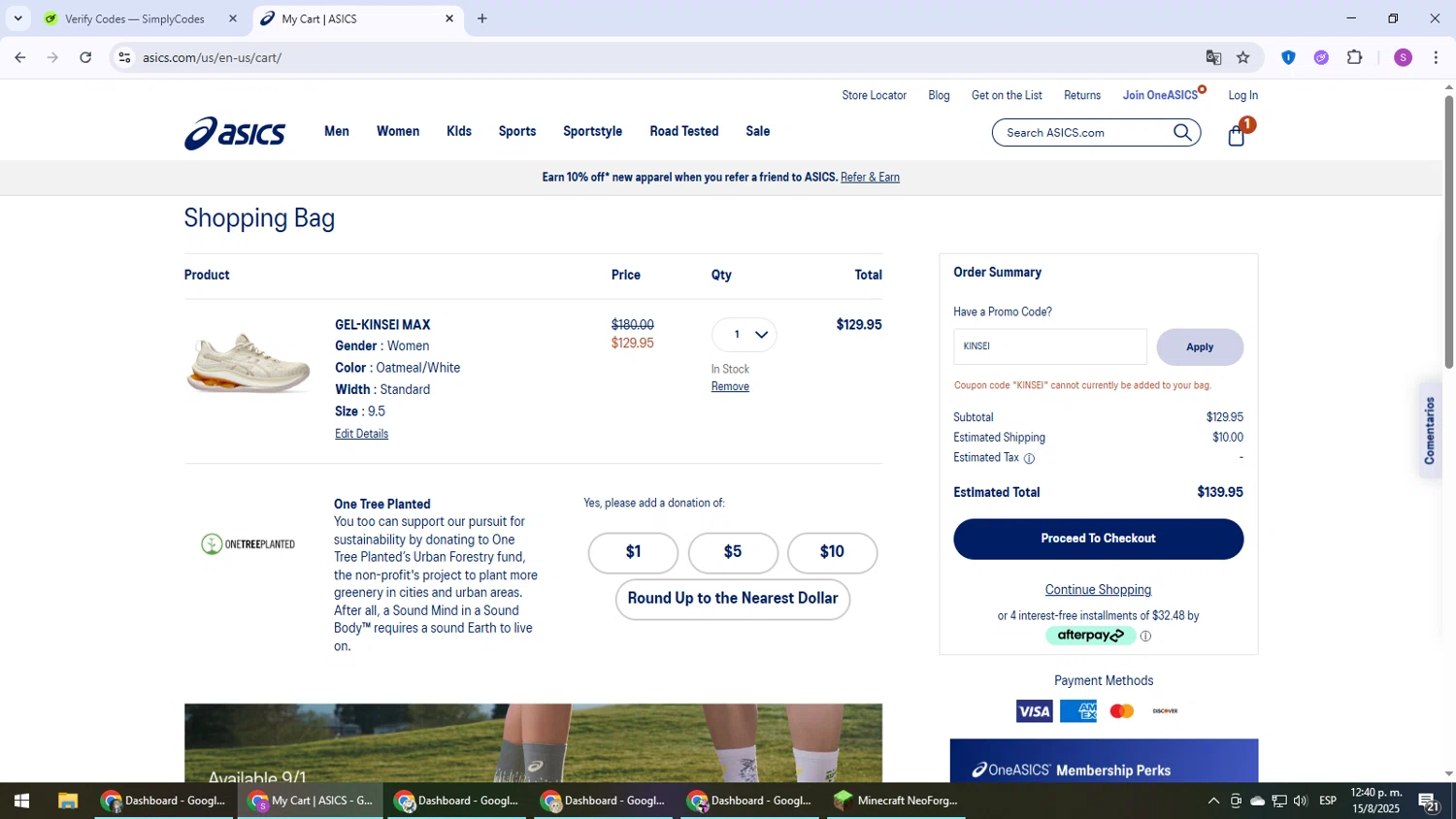1456x819 pixels.
Task: Open the Extensions puzzle icon
Action: click(x=1355, y=57)
